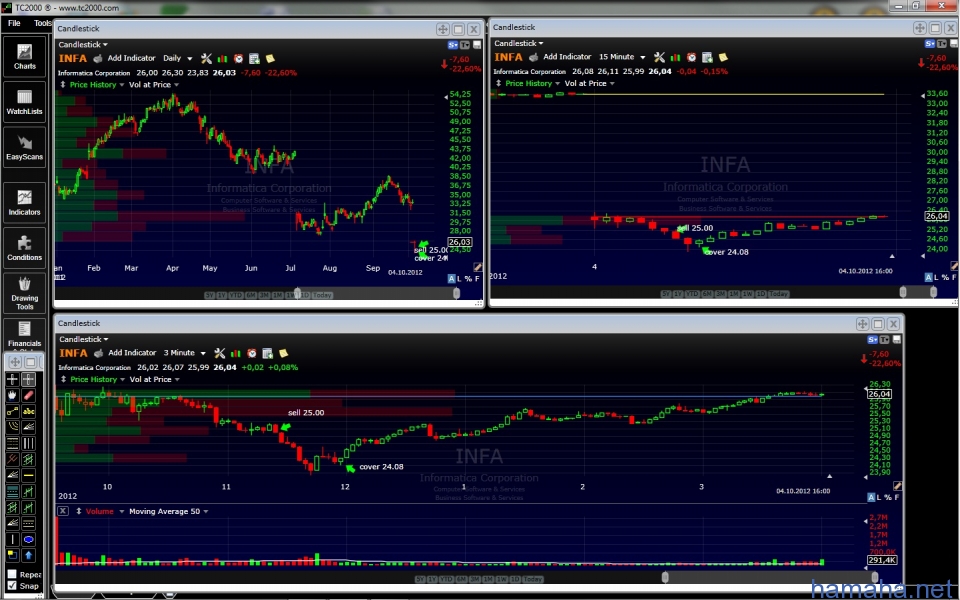The width and height of the screenshot is (960, 600).
Task: Click the INFA symbol in the 3 Minute chart
Action: 73,353
